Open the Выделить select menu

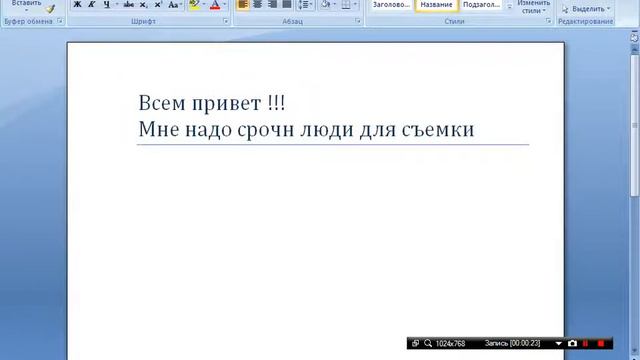tap(586, 9)
